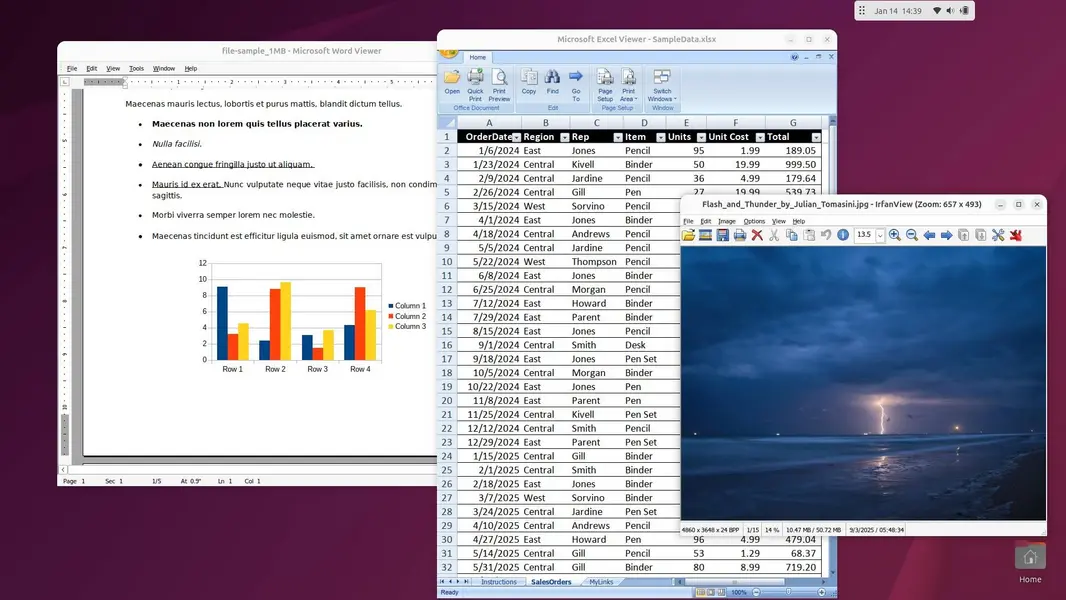Click the Home shortcut on the desktop
This screenshot has width=1066, height=600.
(1029, 560)
